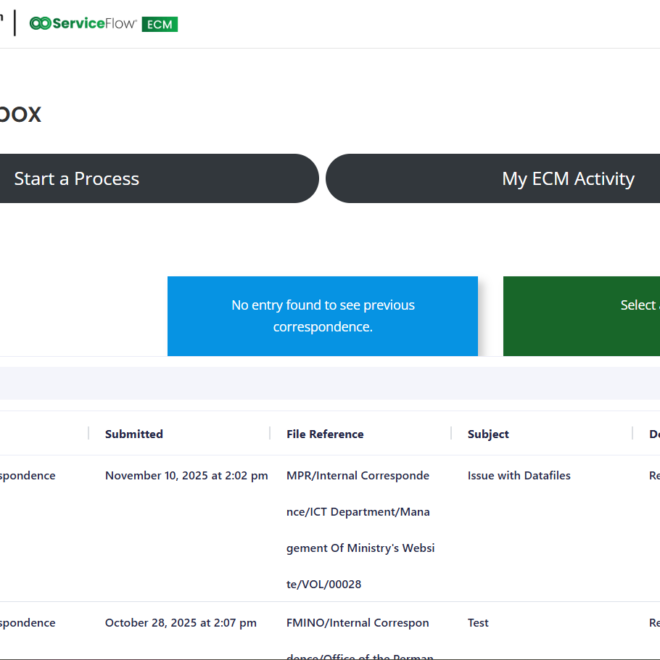
Task: Sort by Subject column header
Action: coord(488,434)
